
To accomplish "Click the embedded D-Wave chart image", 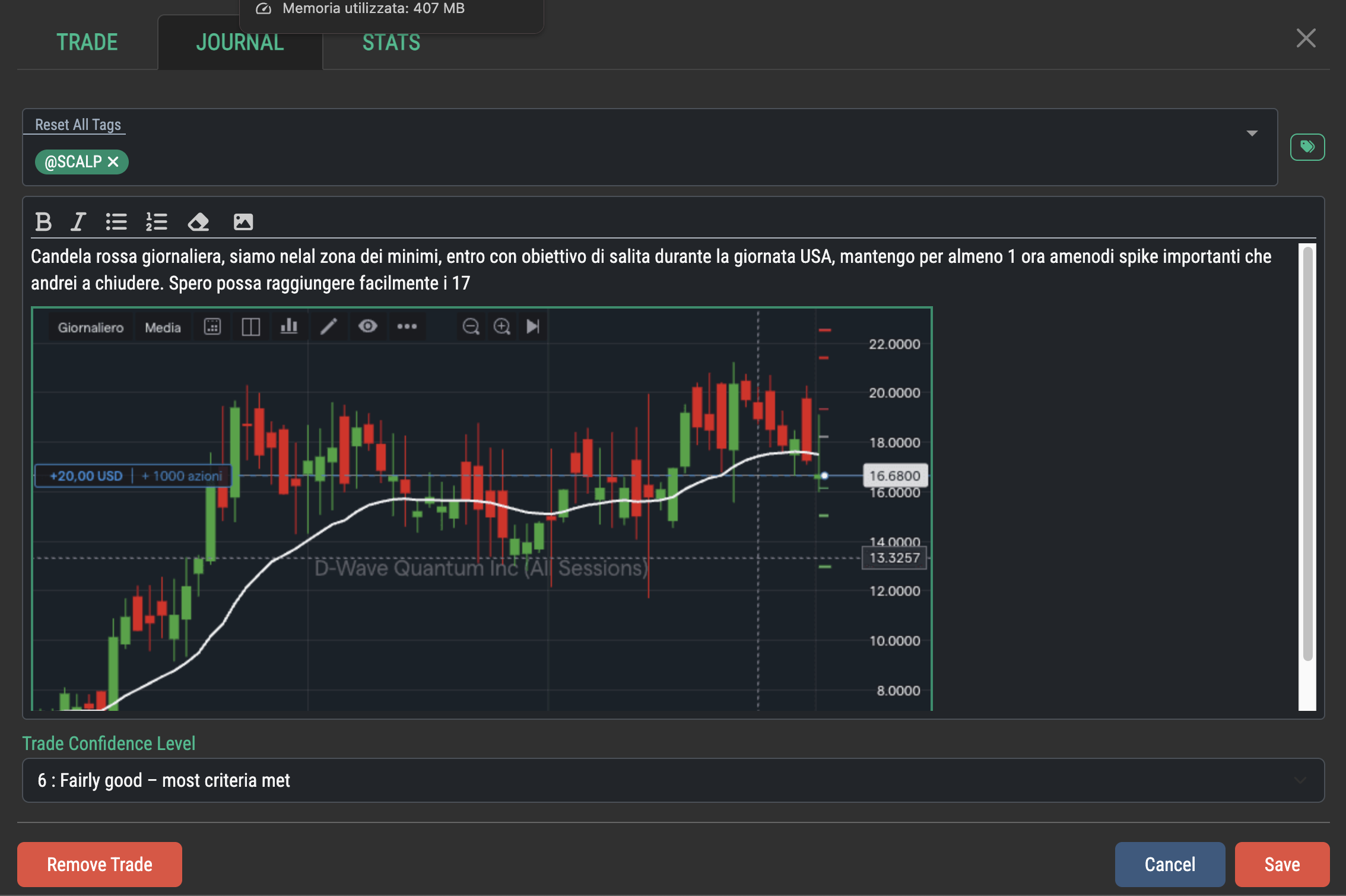I will pos(481,509).
